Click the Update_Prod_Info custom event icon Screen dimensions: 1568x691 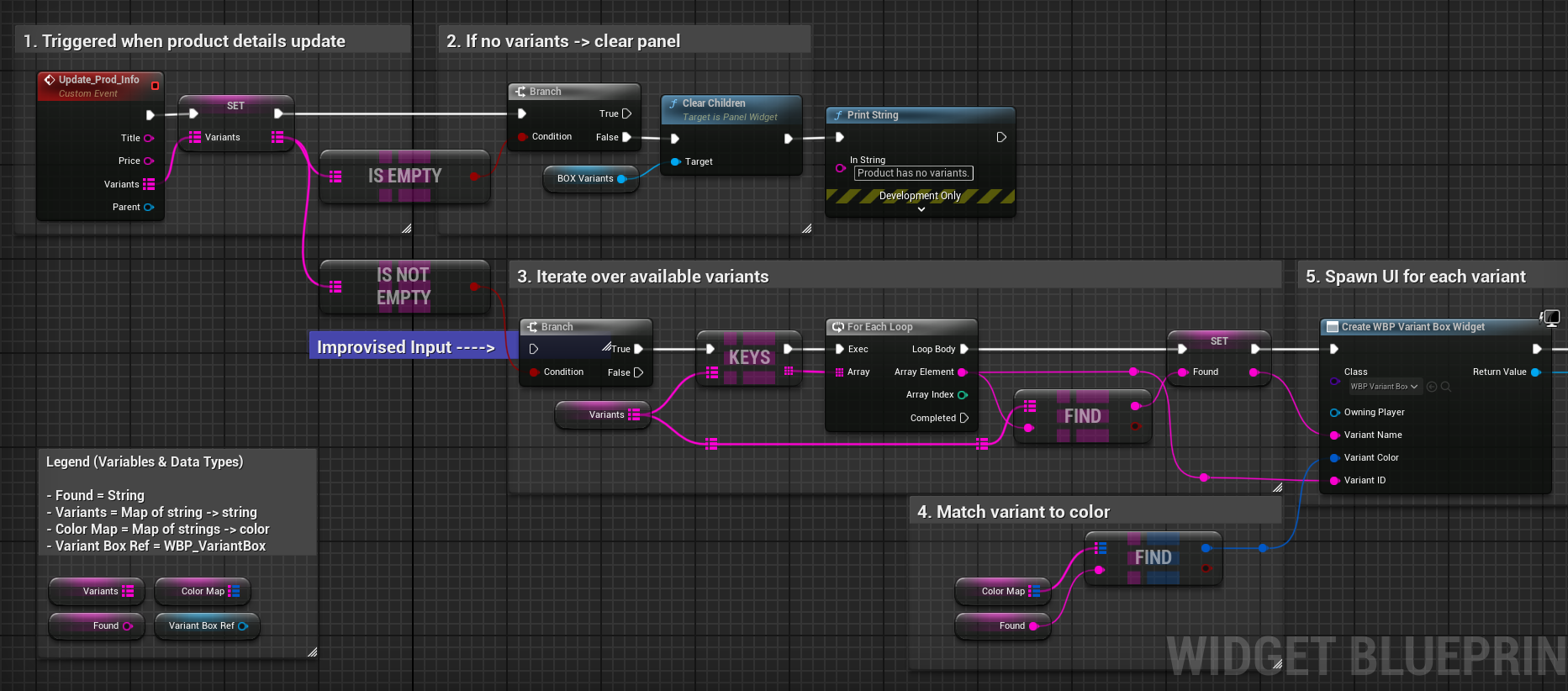coord(50,80)
